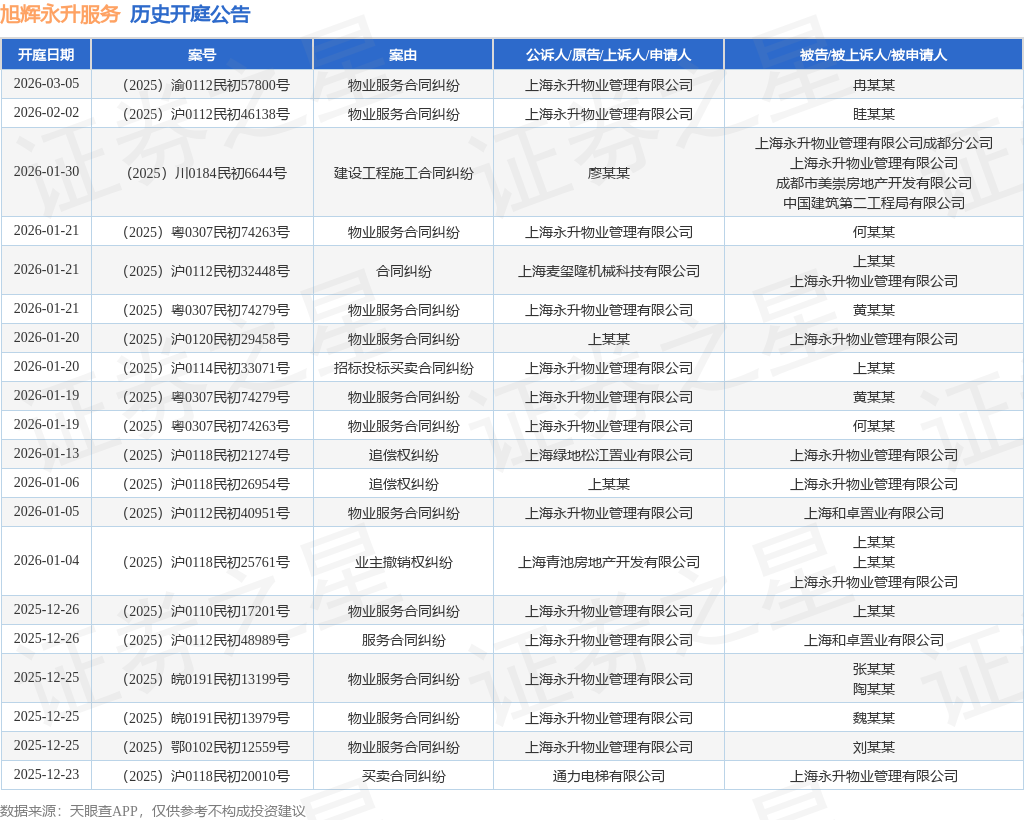Select case number 沪0112民初48989号
The width and height of the screenshot is (1024, 820).
(x=206, y=640)
